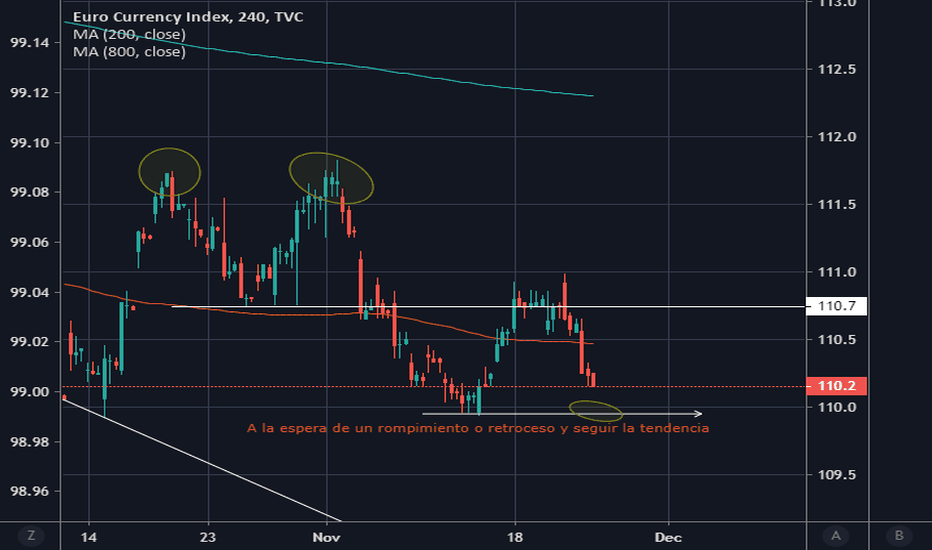Click the 112.5 price scale value
This screenshot has height=550, width=932.
click(837, 70)
